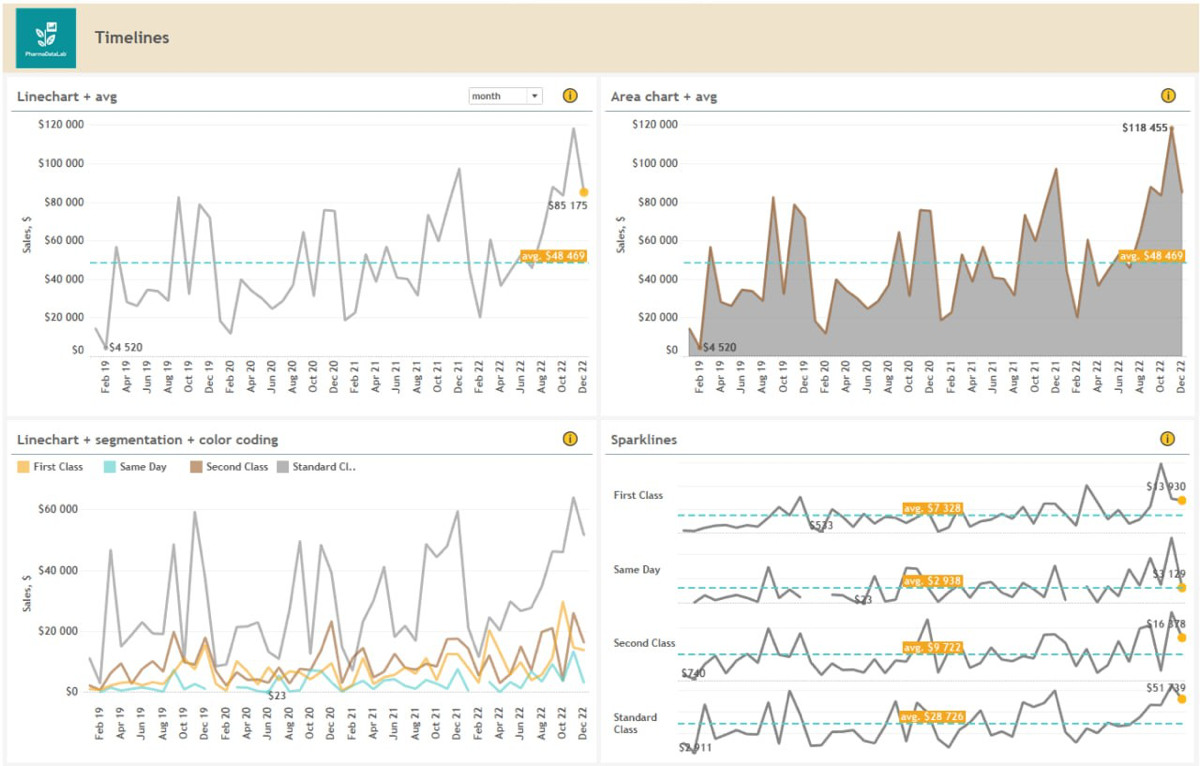Click the $2 911 sparkline minimum label
The image size is (1200, 766).
click(x=695, y=747)
